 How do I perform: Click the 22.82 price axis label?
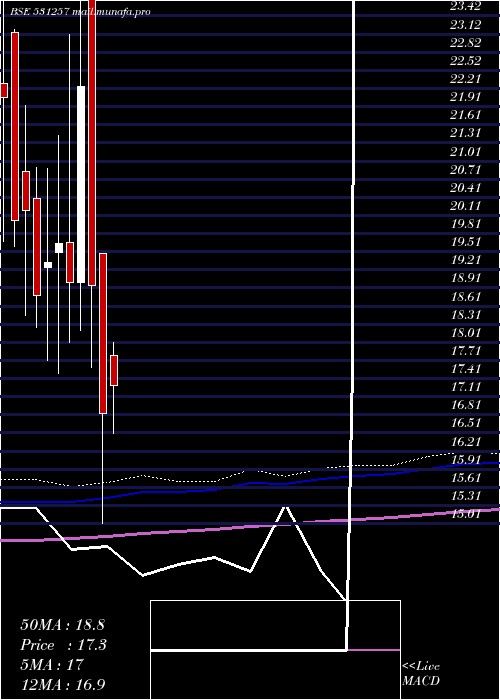tap(465, 43)
